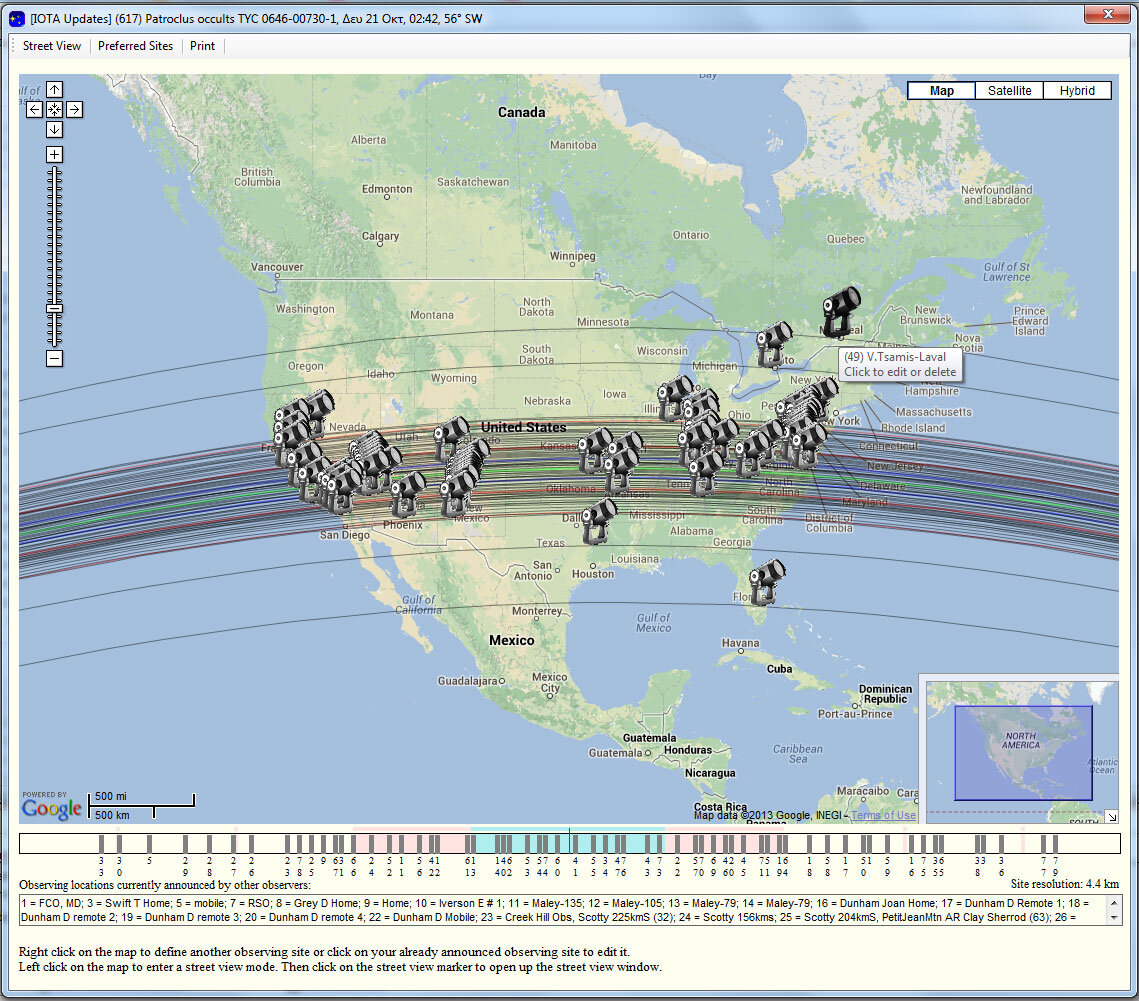The image size is (1139, 1001).
Task: Zoom out with the minus button
Action: click(54, 358)
